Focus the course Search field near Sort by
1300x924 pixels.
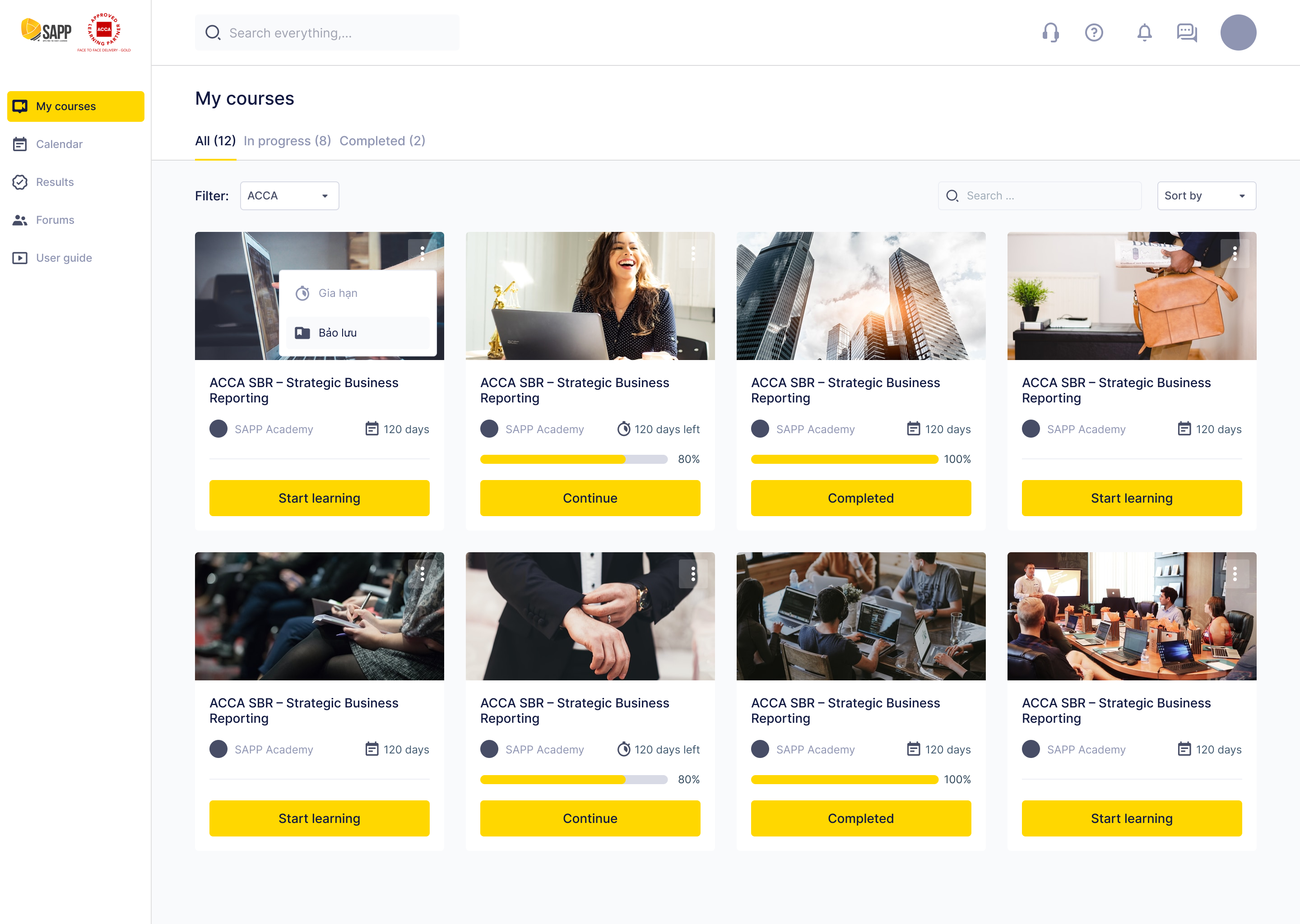pyautogui.click(x=1039, y=196)
